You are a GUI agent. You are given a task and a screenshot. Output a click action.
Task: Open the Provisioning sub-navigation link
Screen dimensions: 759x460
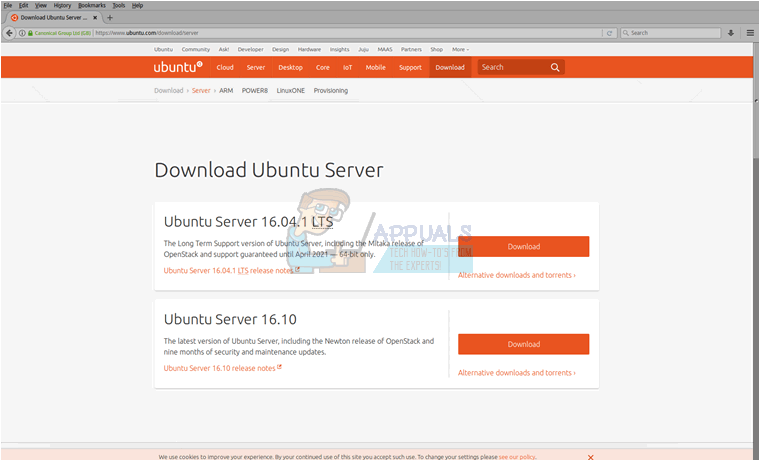coord(331,91)
